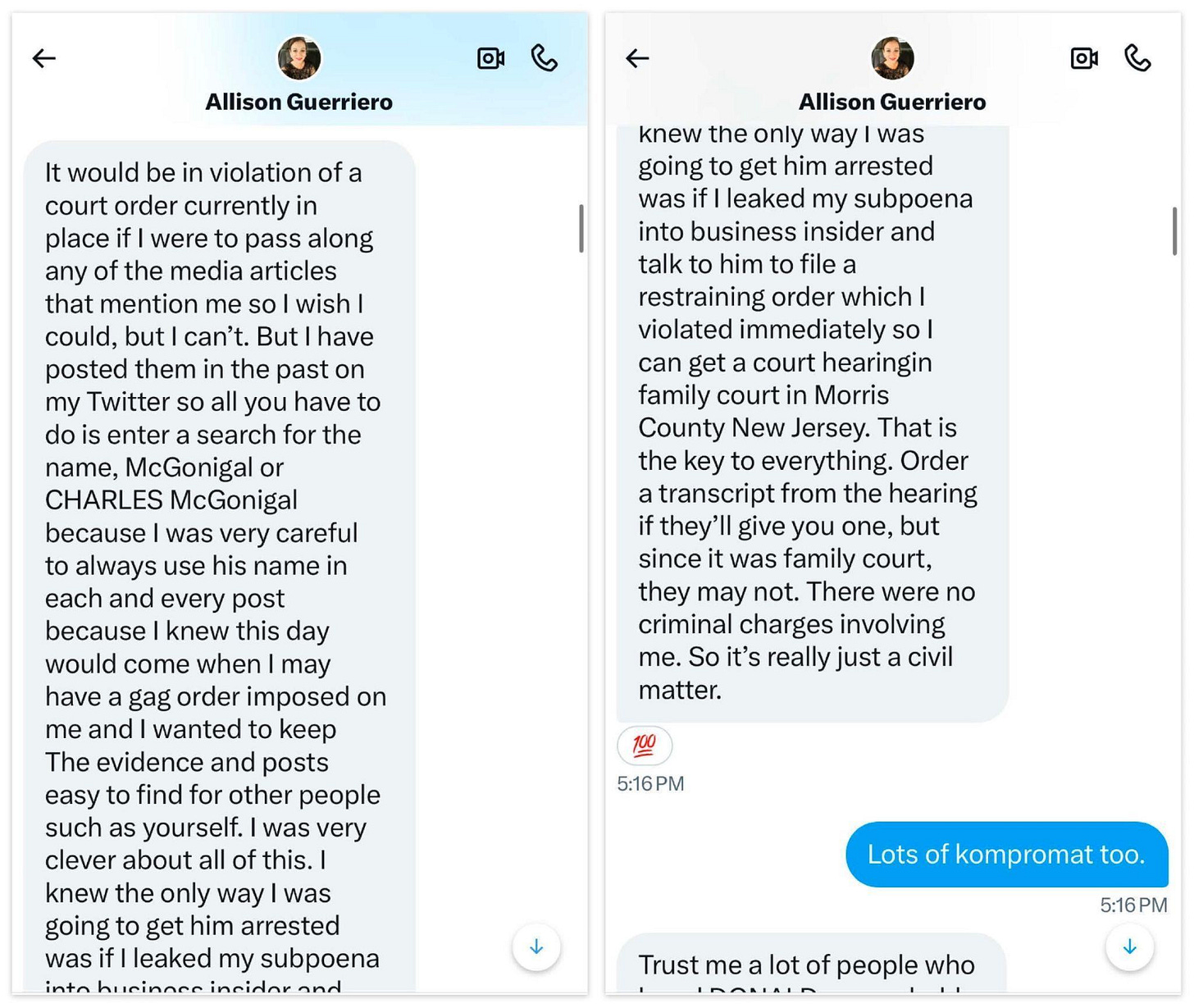Open Allison Guerriero's avatar in right chat

[892, 58]
